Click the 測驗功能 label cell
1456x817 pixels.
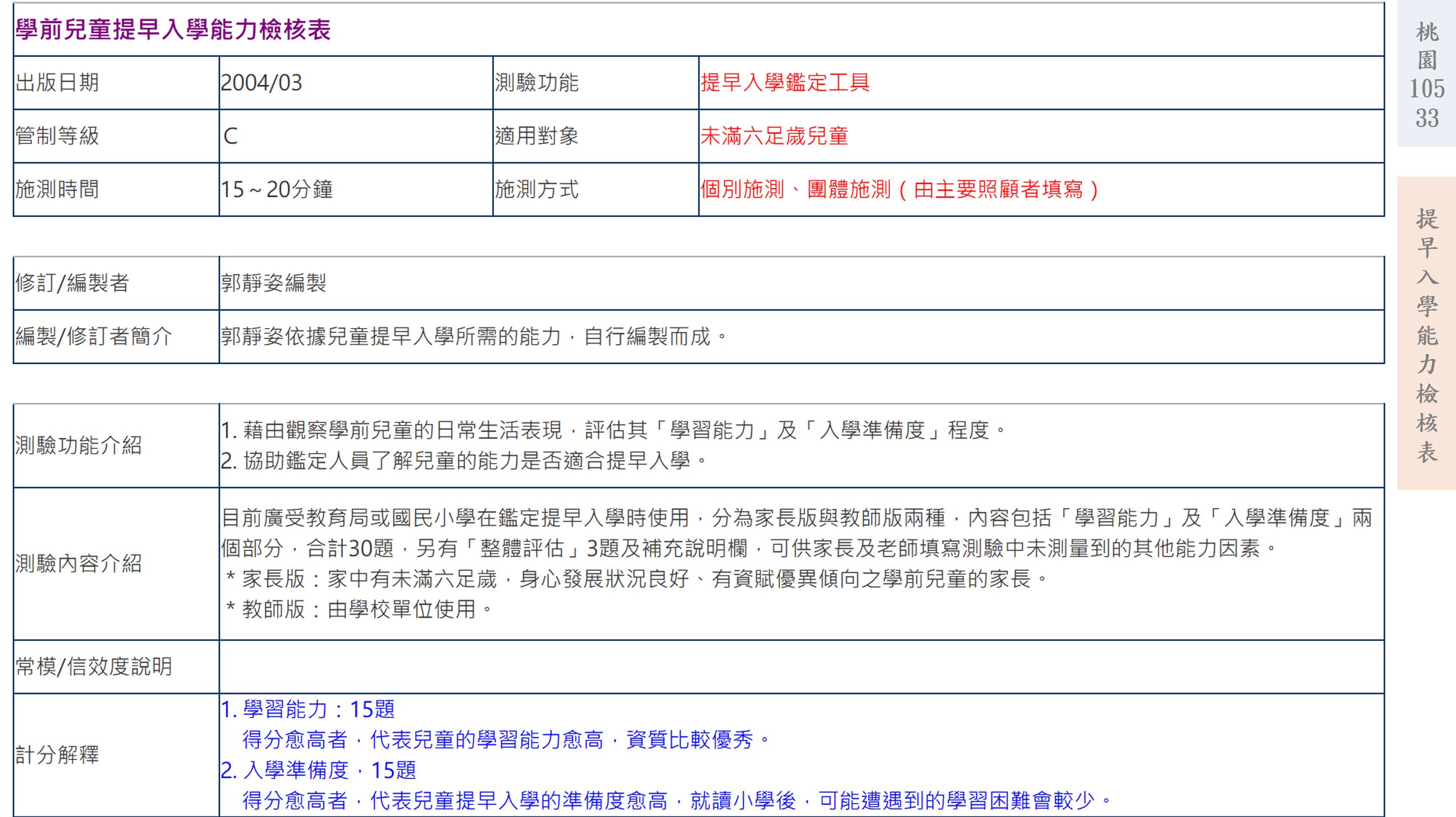tap(536, 83)
